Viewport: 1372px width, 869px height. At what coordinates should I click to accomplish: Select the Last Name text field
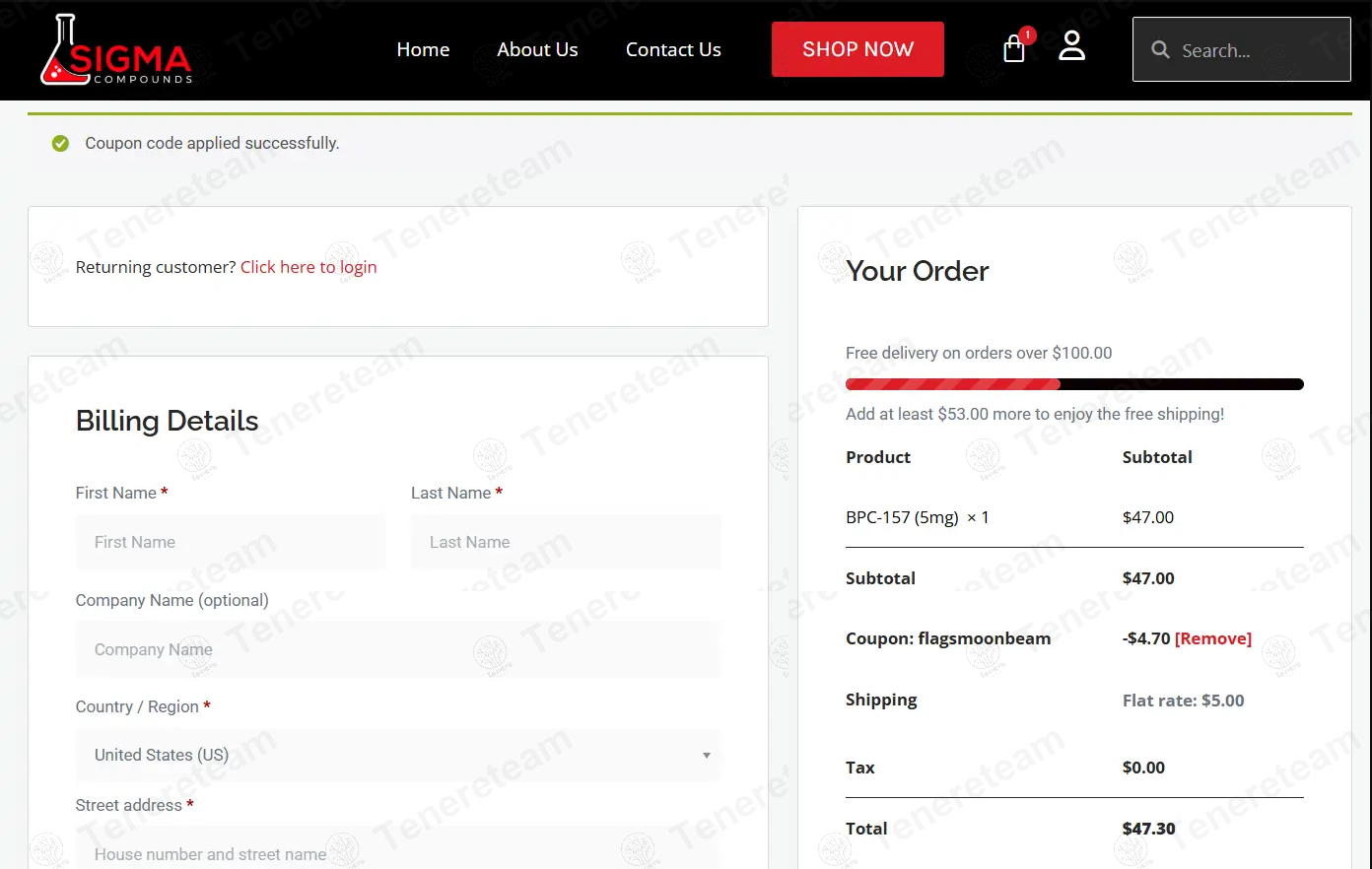click(x=566, y=542)
